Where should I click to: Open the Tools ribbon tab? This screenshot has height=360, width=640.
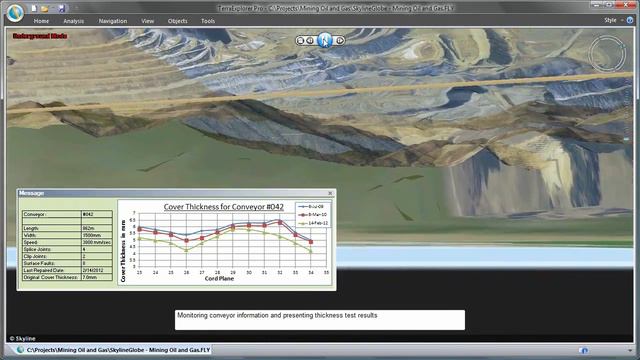tap(208, 21)
